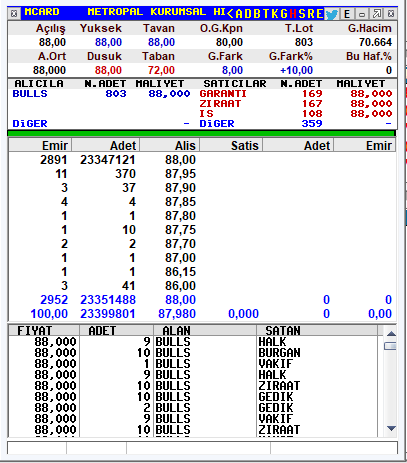This screenshot has width=407, height=463.
Task: Click the SATAN column header
Action: pos(317,330)
